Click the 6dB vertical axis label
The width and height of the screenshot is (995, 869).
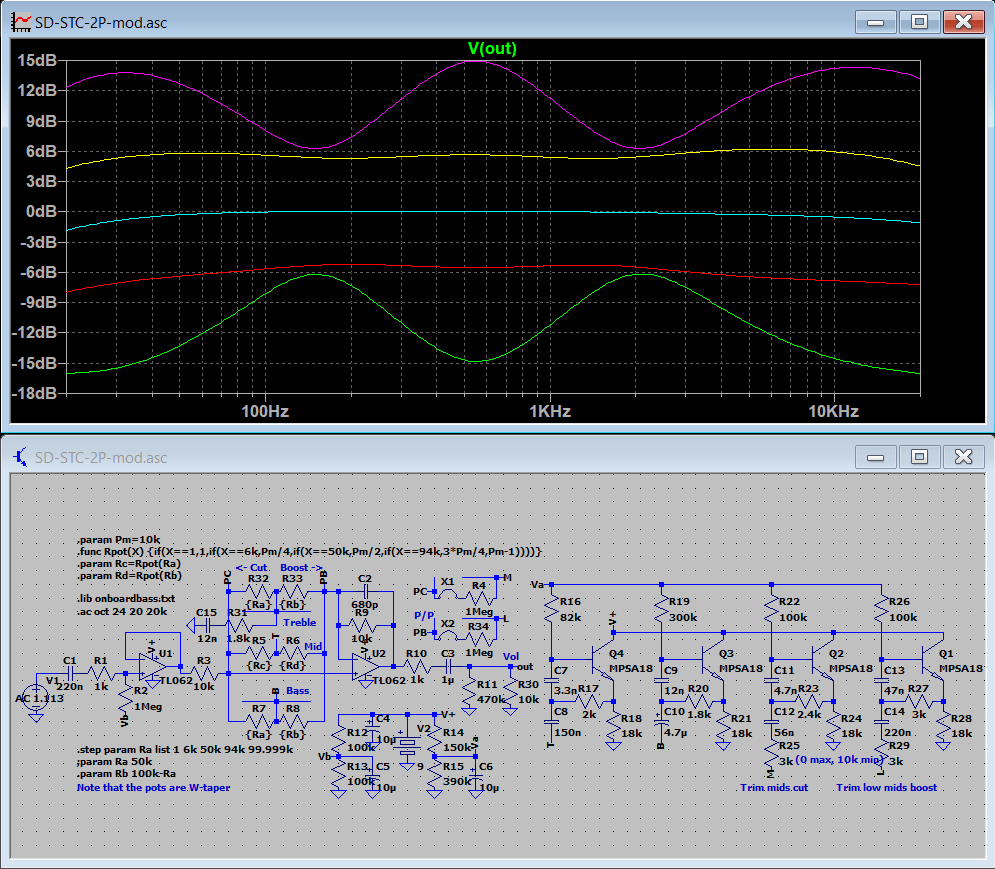(x=41, y=151)
